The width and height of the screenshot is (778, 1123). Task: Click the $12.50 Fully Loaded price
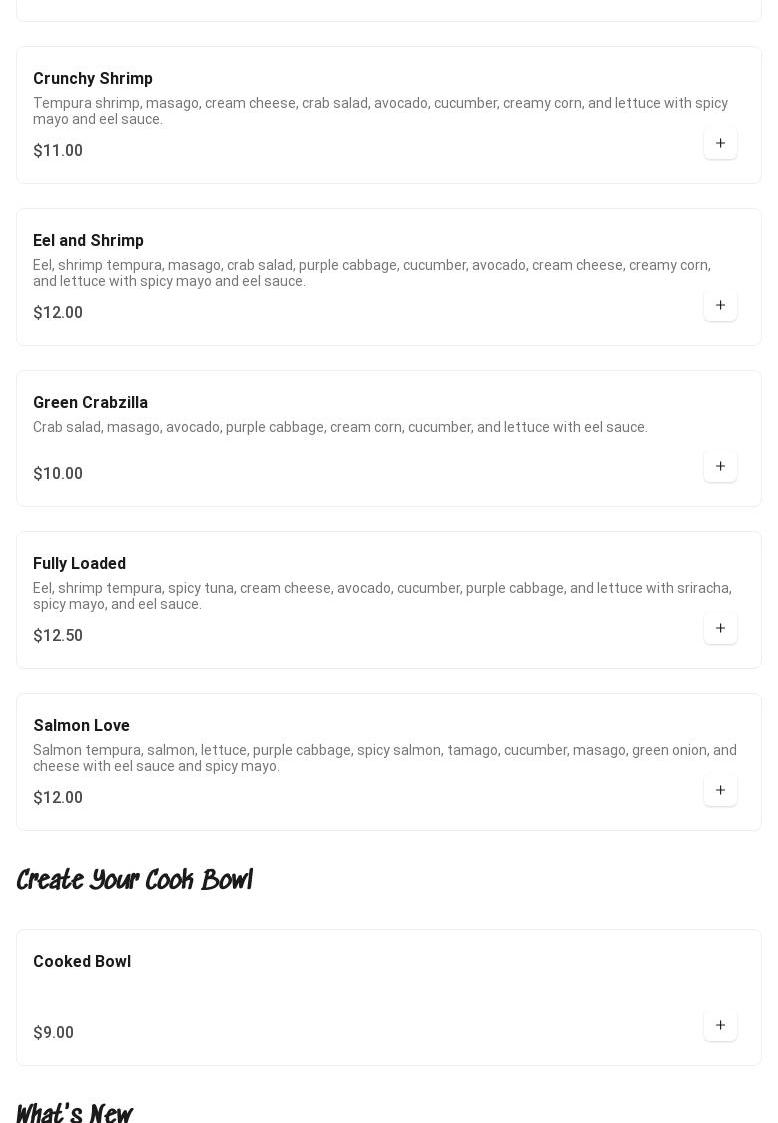[58, 635]
